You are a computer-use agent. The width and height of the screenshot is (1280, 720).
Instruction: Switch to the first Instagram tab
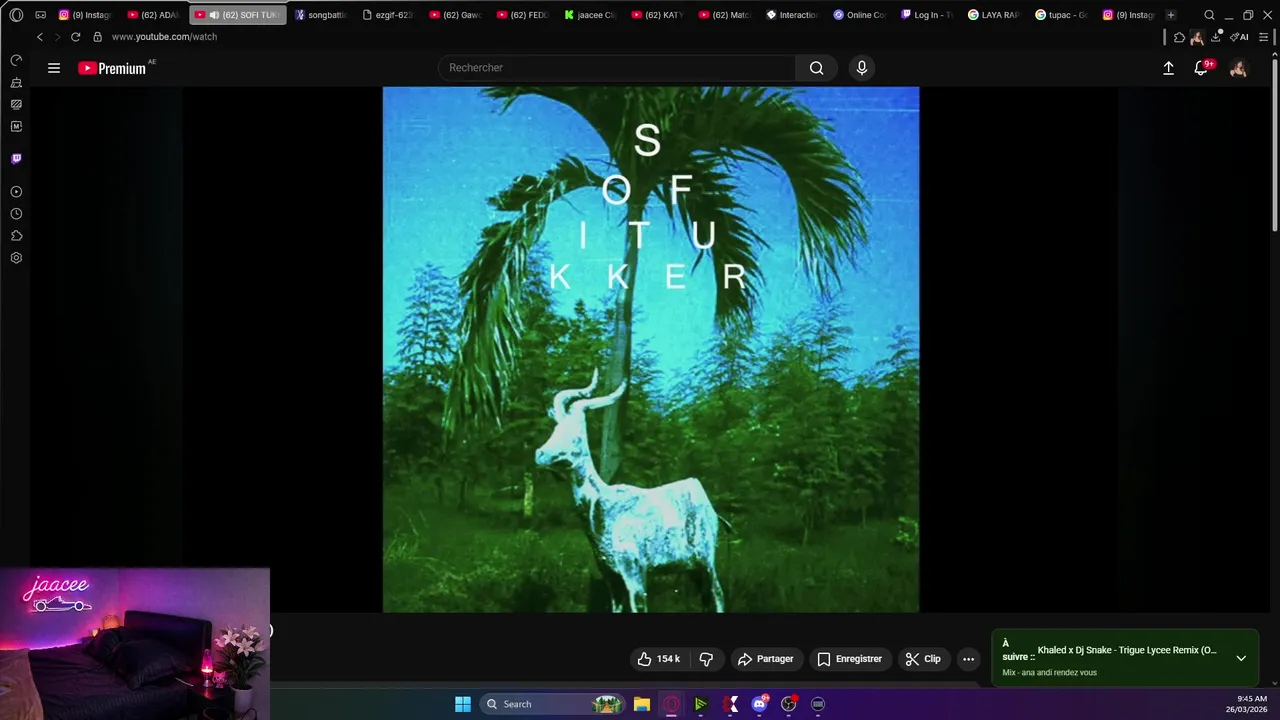pyautogui.click(x=85, y=15)
